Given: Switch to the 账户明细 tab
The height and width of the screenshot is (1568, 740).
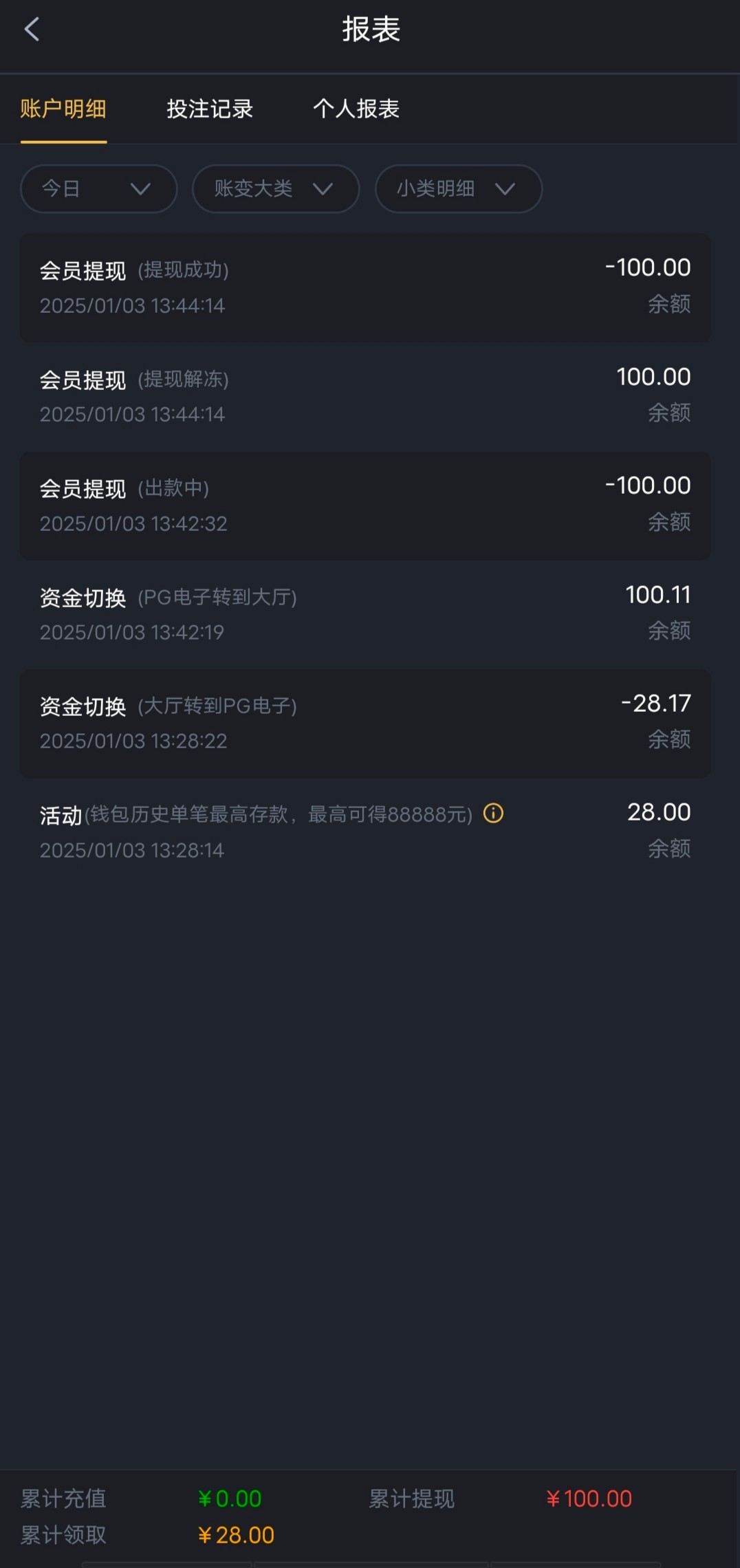Looking at the screenshot, I should [x=63, y=109].
